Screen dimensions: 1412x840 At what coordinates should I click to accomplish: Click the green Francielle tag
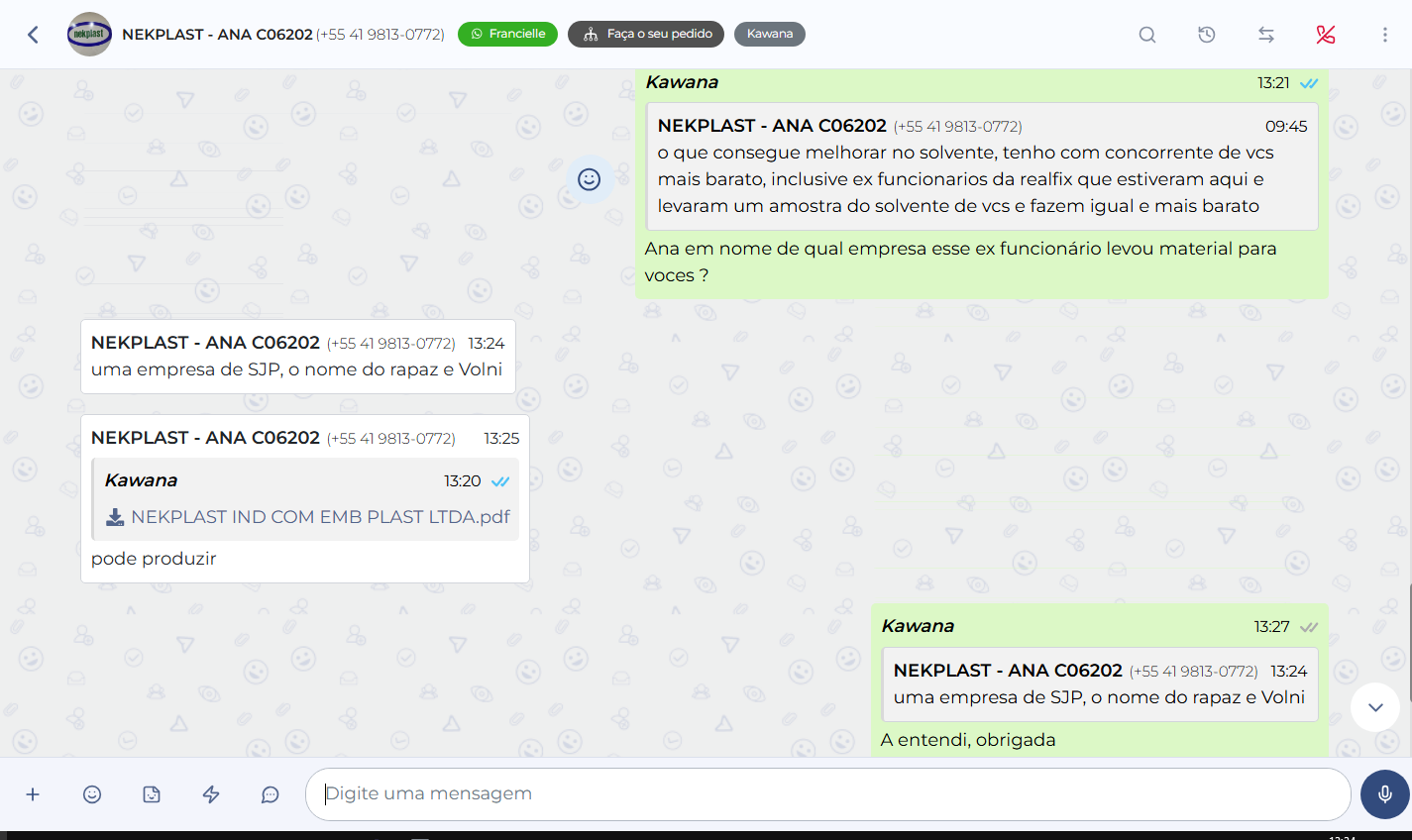pyautogui.click(x=507, y=35)
